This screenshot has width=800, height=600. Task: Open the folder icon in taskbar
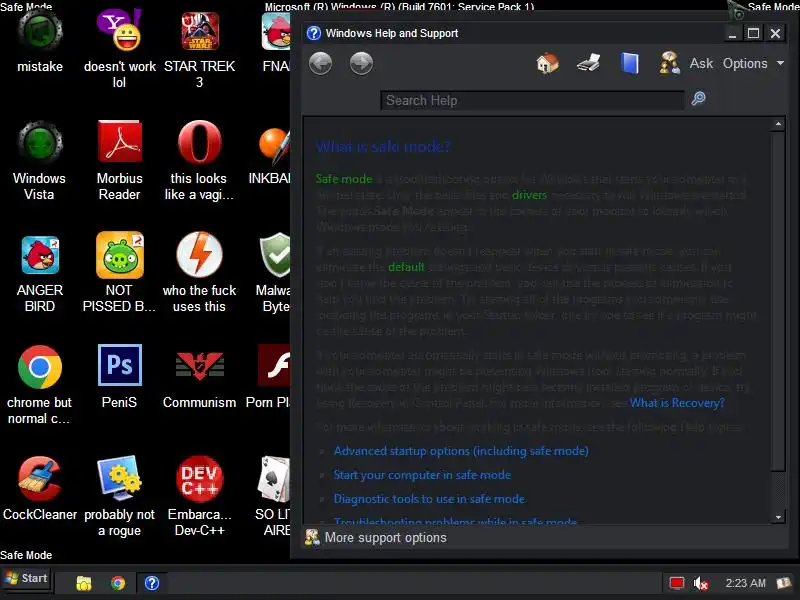pyautogui.click(x=84, y=583)
